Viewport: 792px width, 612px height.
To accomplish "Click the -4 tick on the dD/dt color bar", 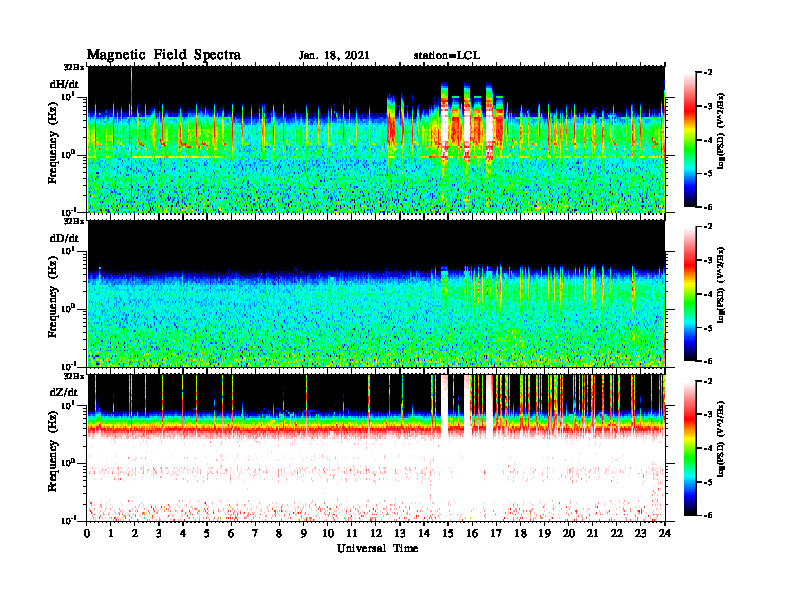I will click(708, 294).
